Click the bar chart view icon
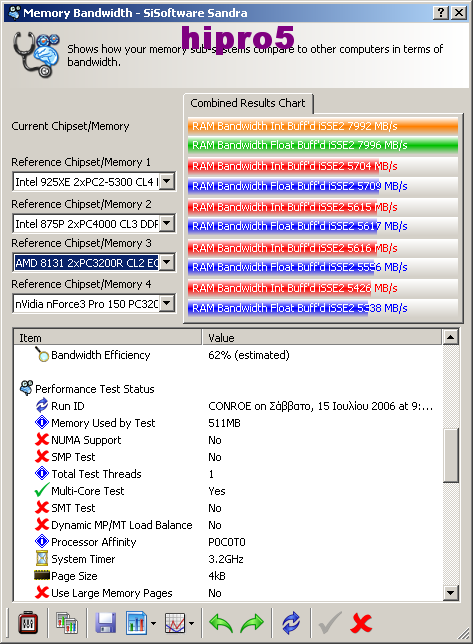Viewport: 473px width, 644px height. [x=136, y=623]
